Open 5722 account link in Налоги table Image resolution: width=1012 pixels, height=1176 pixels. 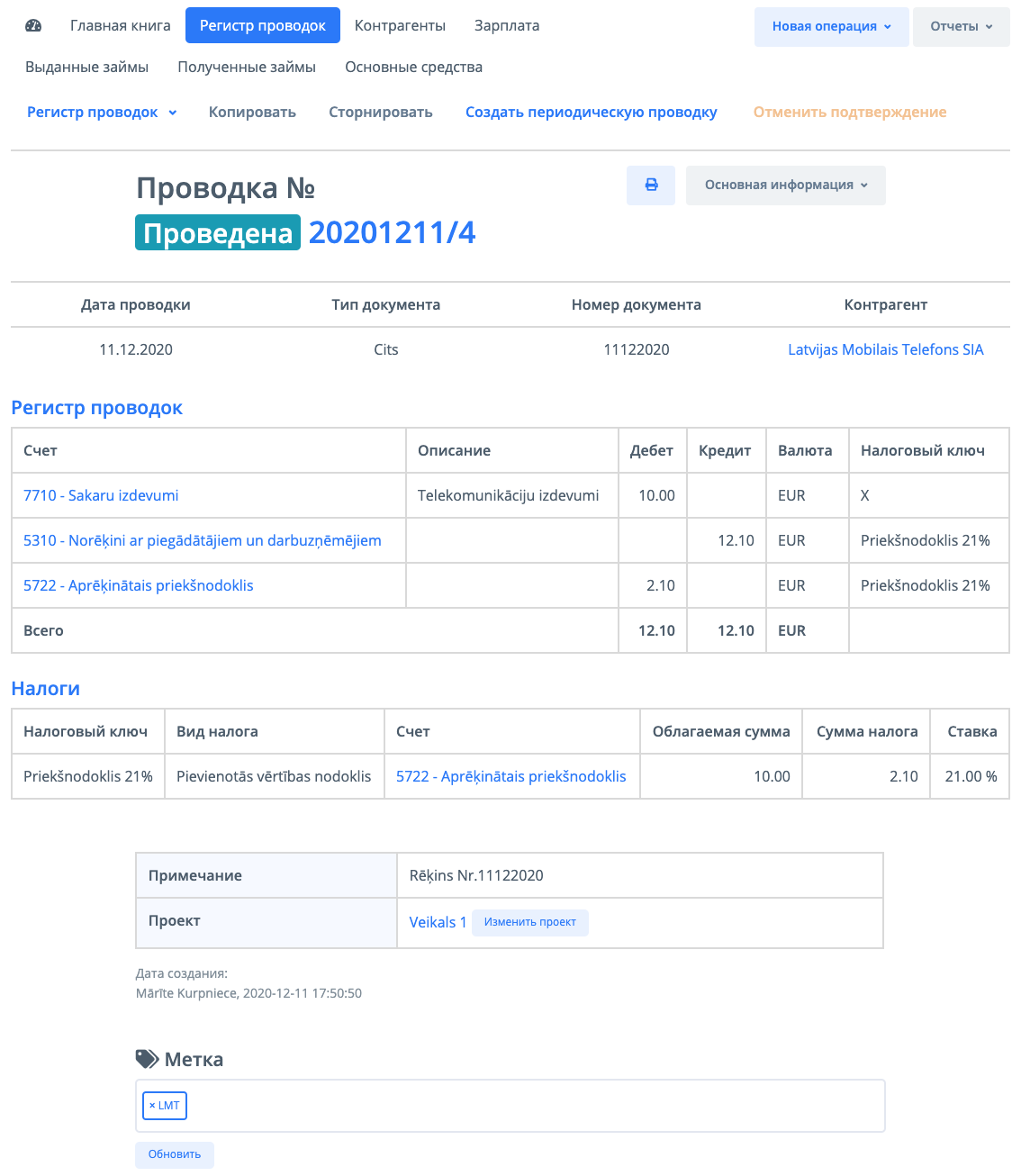pyautogui.click(x=511, y=776)
